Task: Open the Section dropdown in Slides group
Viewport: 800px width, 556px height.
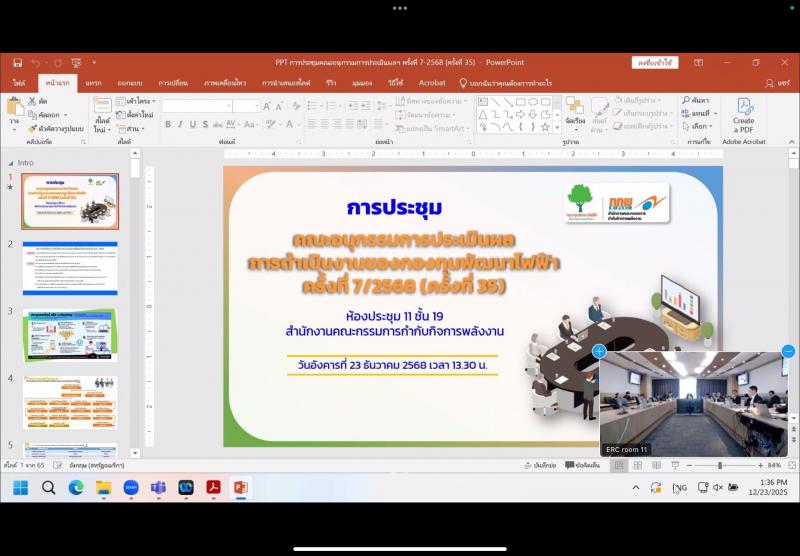Action: (x=131, y=129)
